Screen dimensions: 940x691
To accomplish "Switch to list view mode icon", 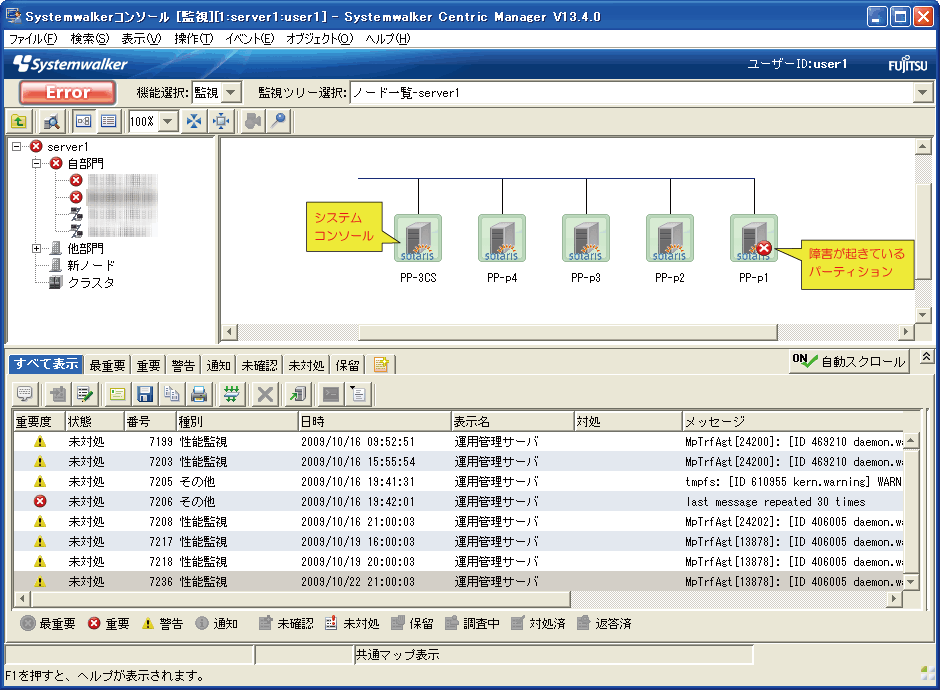I will click(x=108, y=121).
